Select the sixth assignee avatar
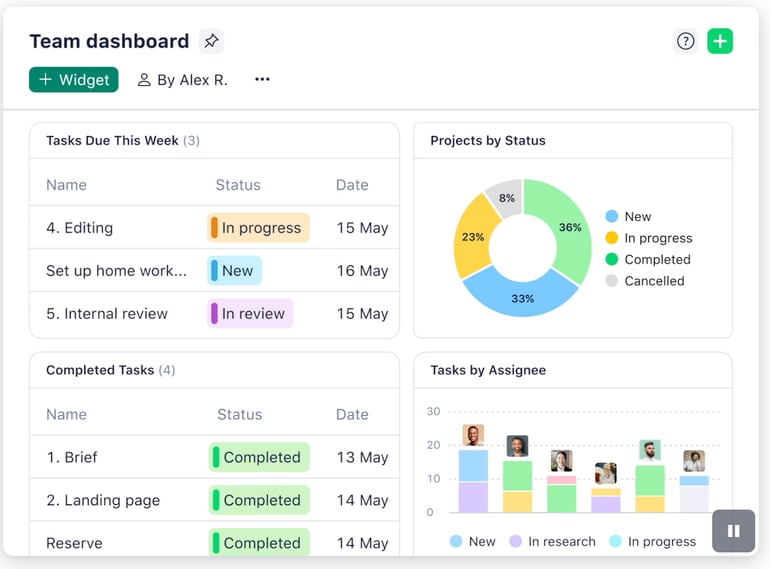The width and height of the screenshot is (770, 569). tap(694, 461)
